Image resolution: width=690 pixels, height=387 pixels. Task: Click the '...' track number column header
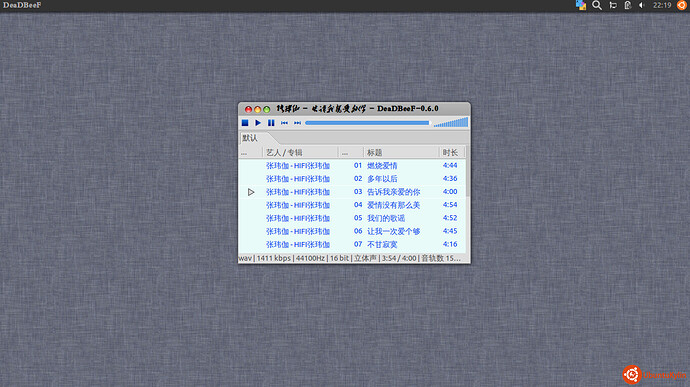(351, 152)
